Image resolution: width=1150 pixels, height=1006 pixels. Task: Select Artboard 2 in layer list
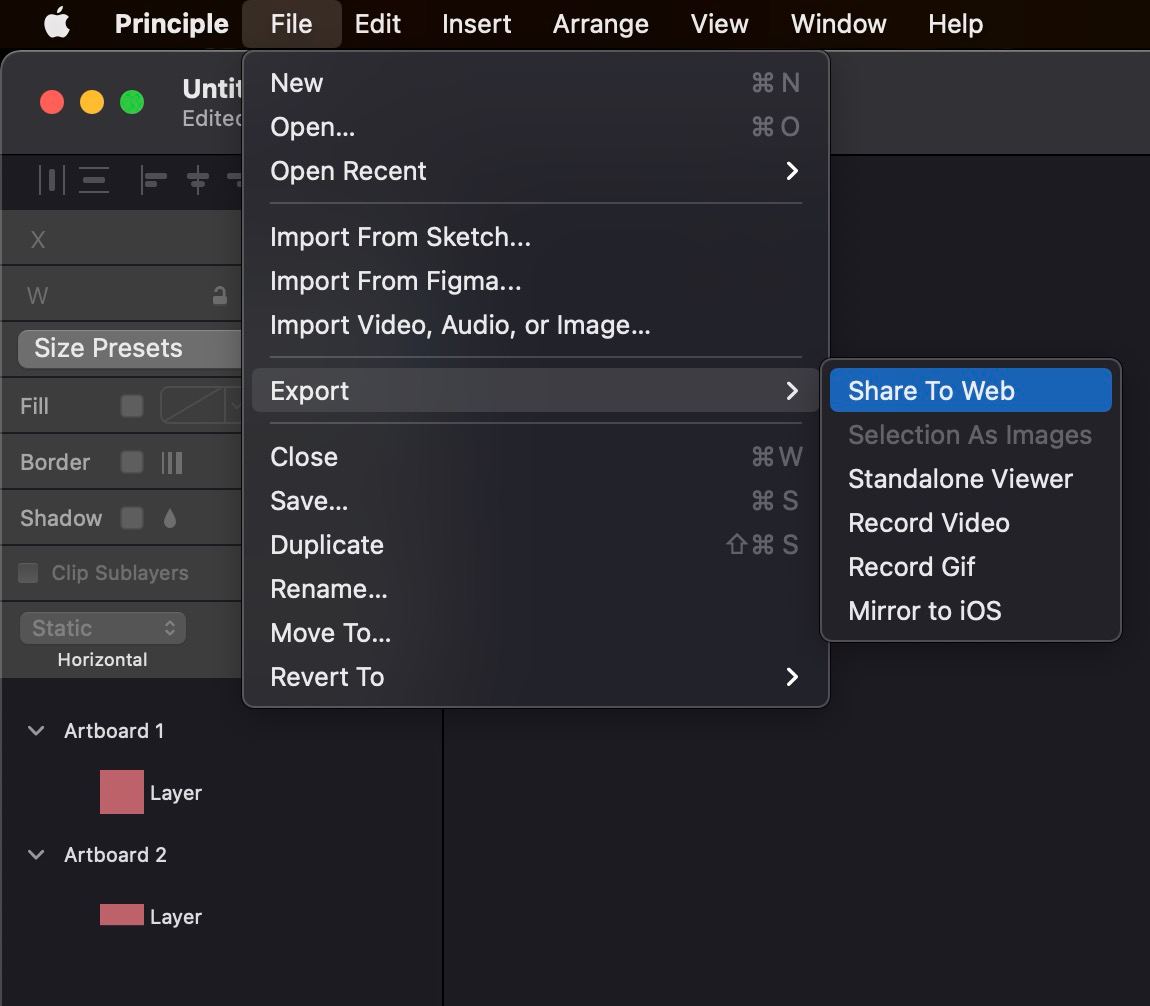click(x=115, y=855)
